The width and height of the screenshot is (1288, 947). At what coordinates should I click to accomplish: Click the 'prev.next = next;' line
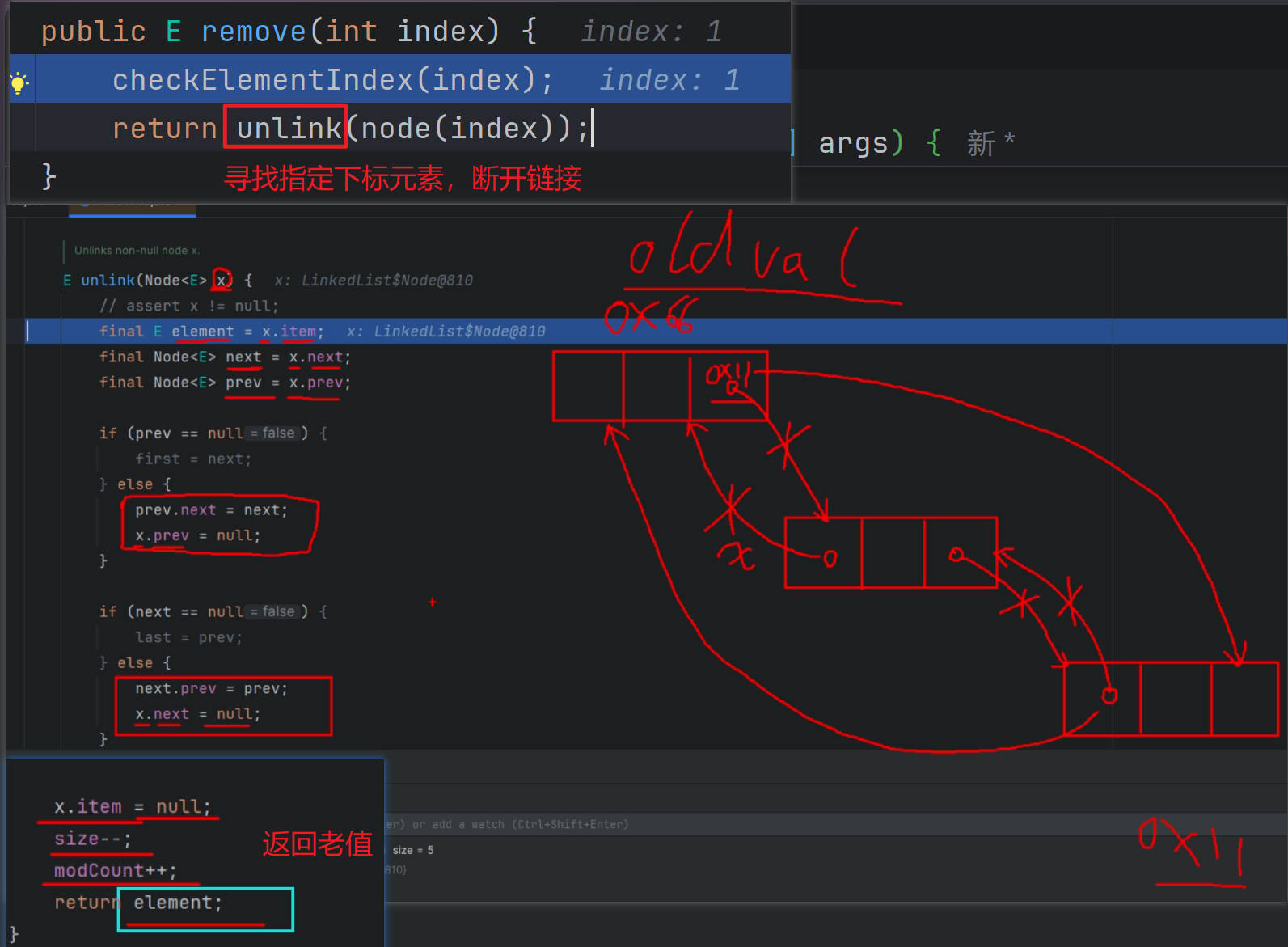(211, 510)
